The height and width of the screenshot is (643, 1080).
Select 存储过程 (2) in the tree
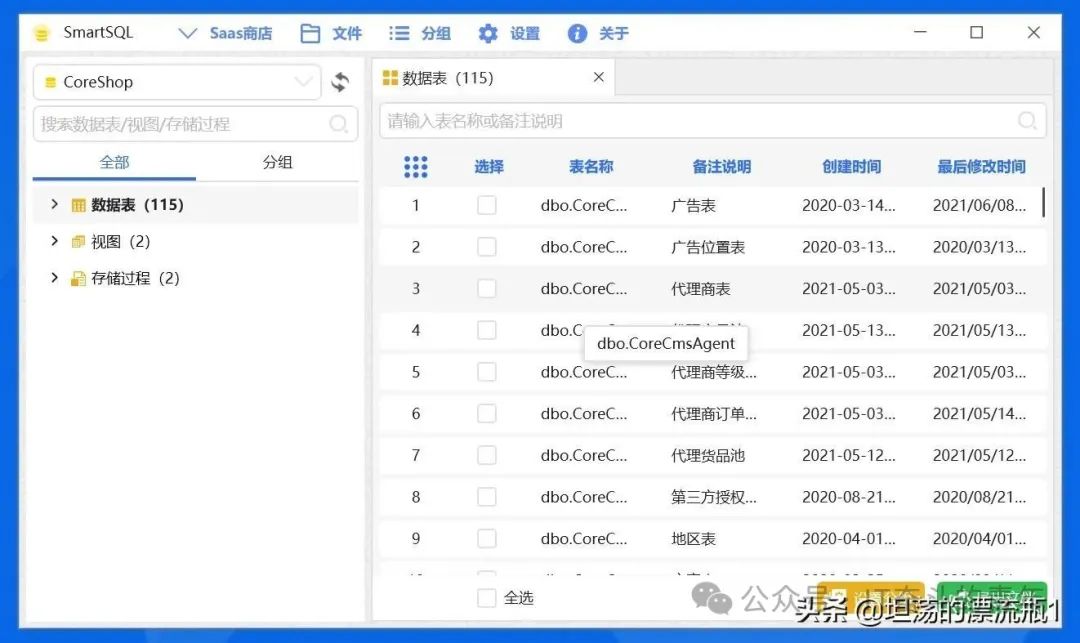tap(135, 277)
